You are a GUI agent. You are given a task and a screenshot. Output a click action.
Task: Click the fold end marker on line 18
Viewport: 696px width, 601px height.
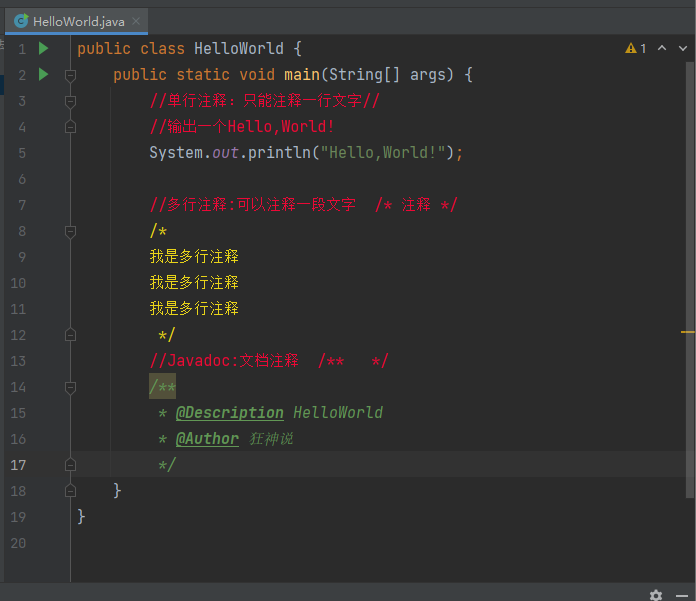click(x=70, y=491)
